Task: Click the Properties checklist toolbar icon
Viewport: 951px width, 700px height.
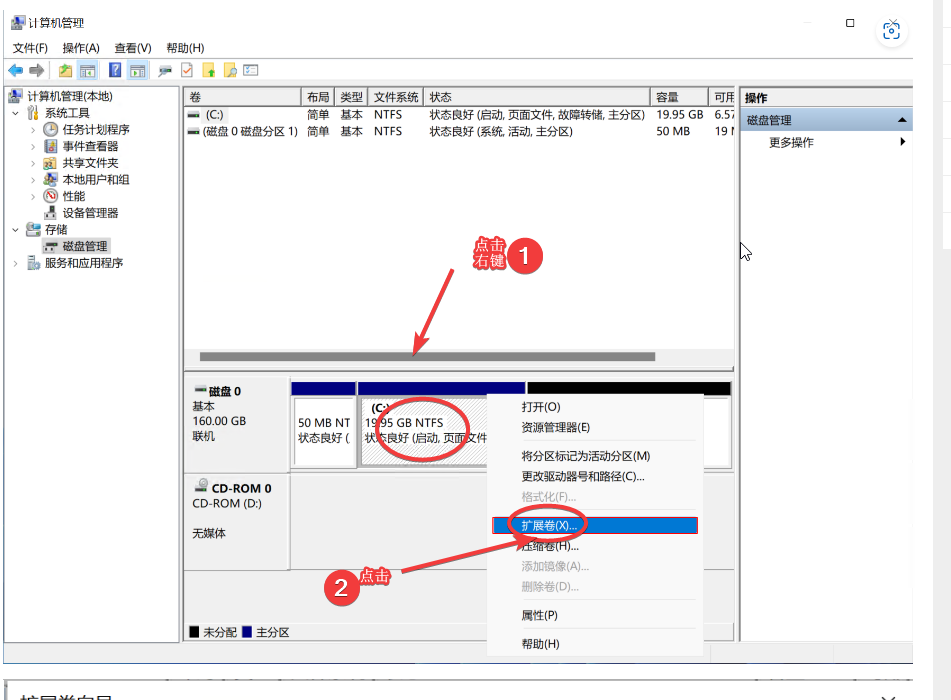Action: tap(186, 70)
